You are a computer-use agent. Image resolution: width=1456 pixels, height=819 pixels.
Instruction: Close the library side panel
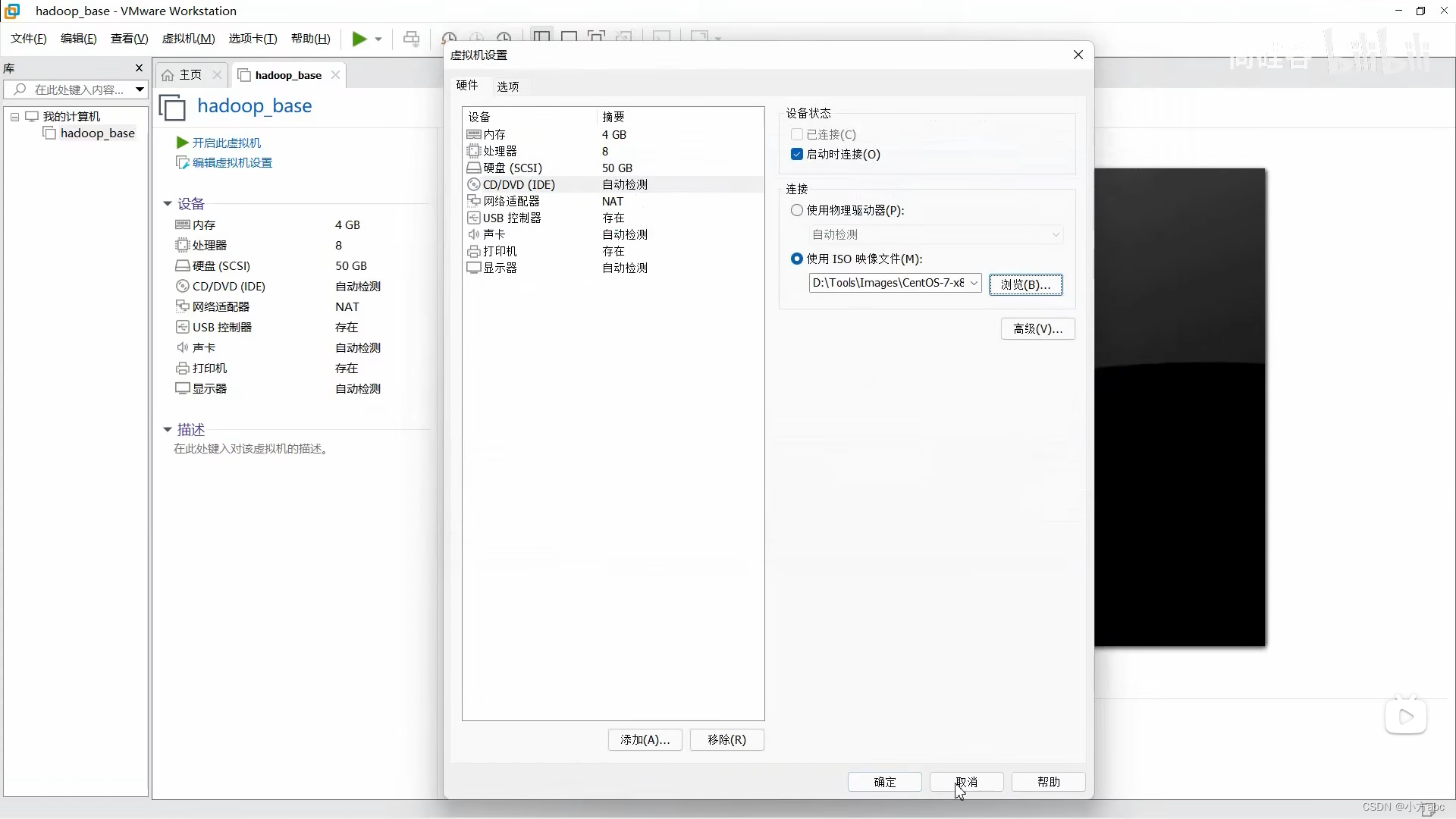139,68
